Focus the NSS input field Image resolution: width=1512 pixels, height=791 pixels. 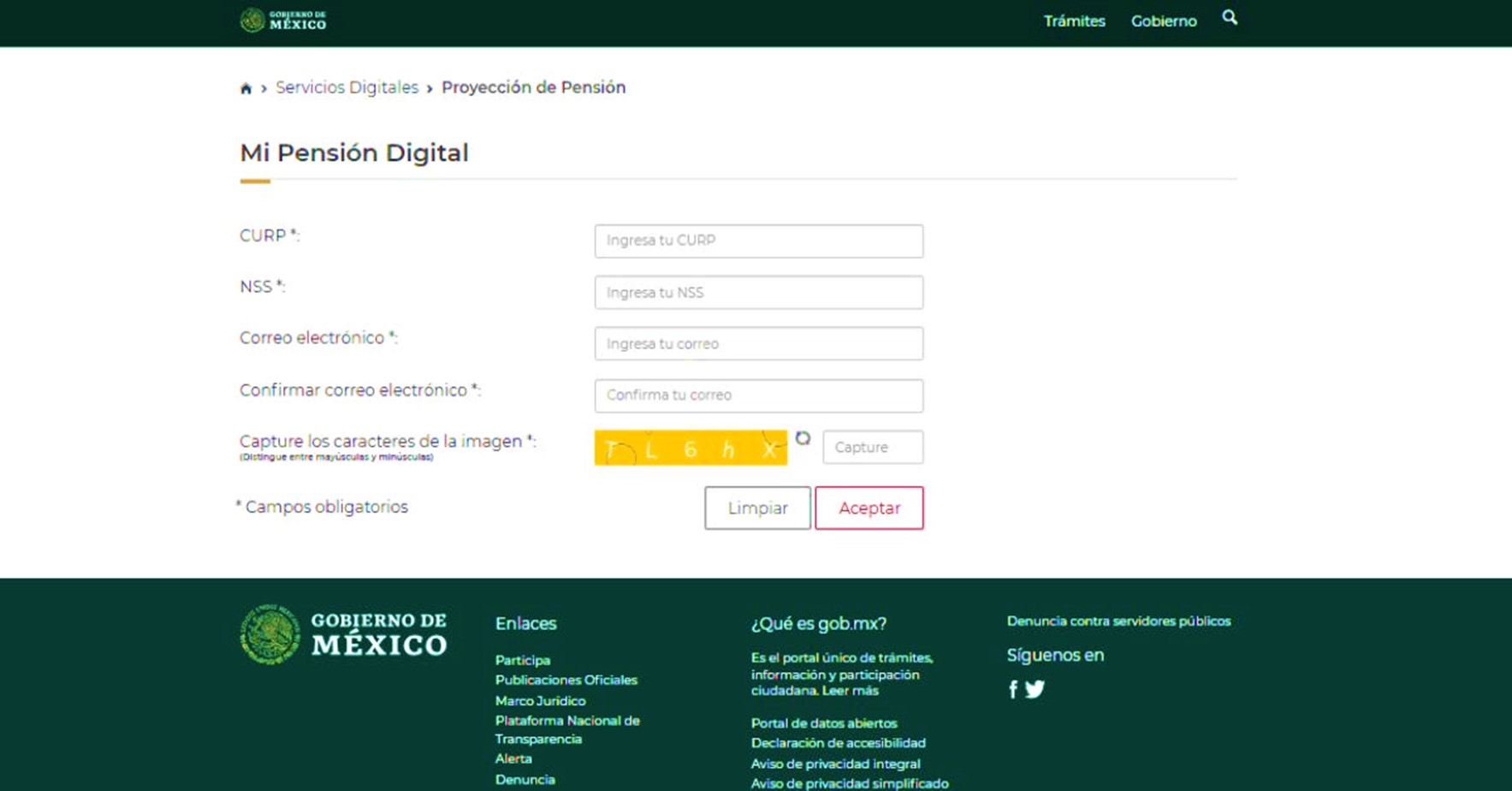759,293
